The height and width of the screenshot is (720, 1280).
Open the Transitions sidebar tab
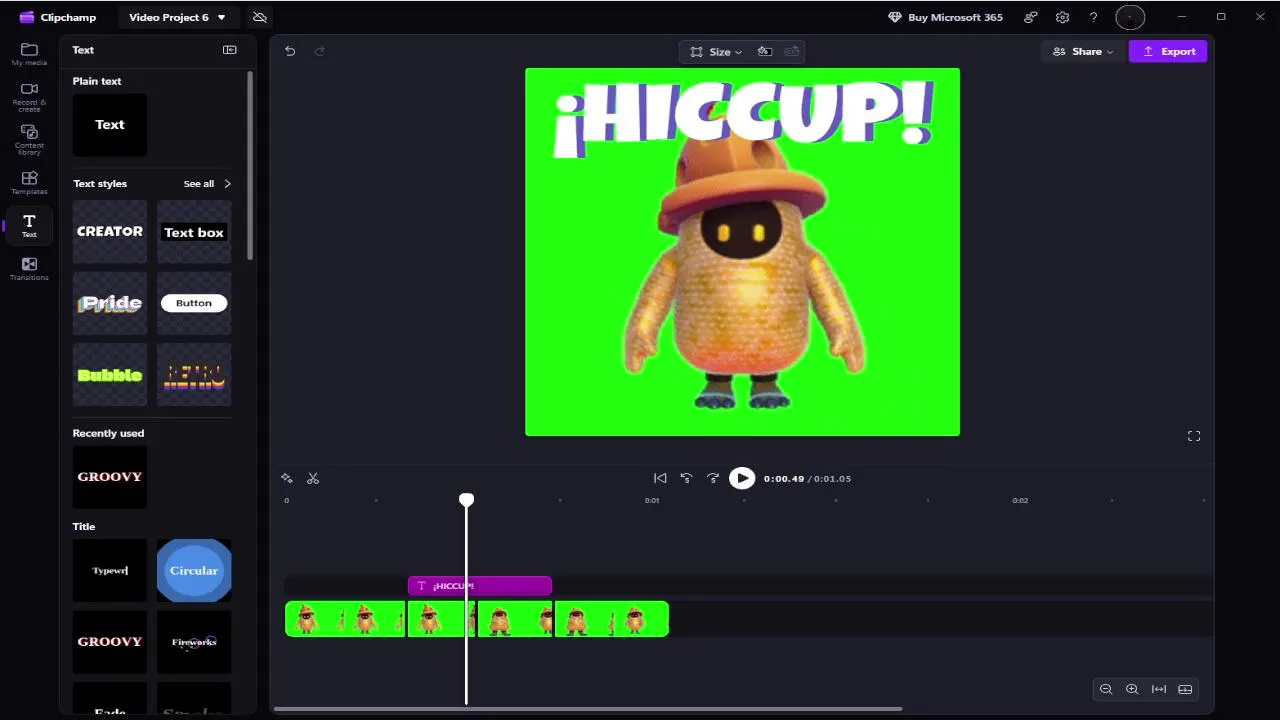[x=29, y=269]
